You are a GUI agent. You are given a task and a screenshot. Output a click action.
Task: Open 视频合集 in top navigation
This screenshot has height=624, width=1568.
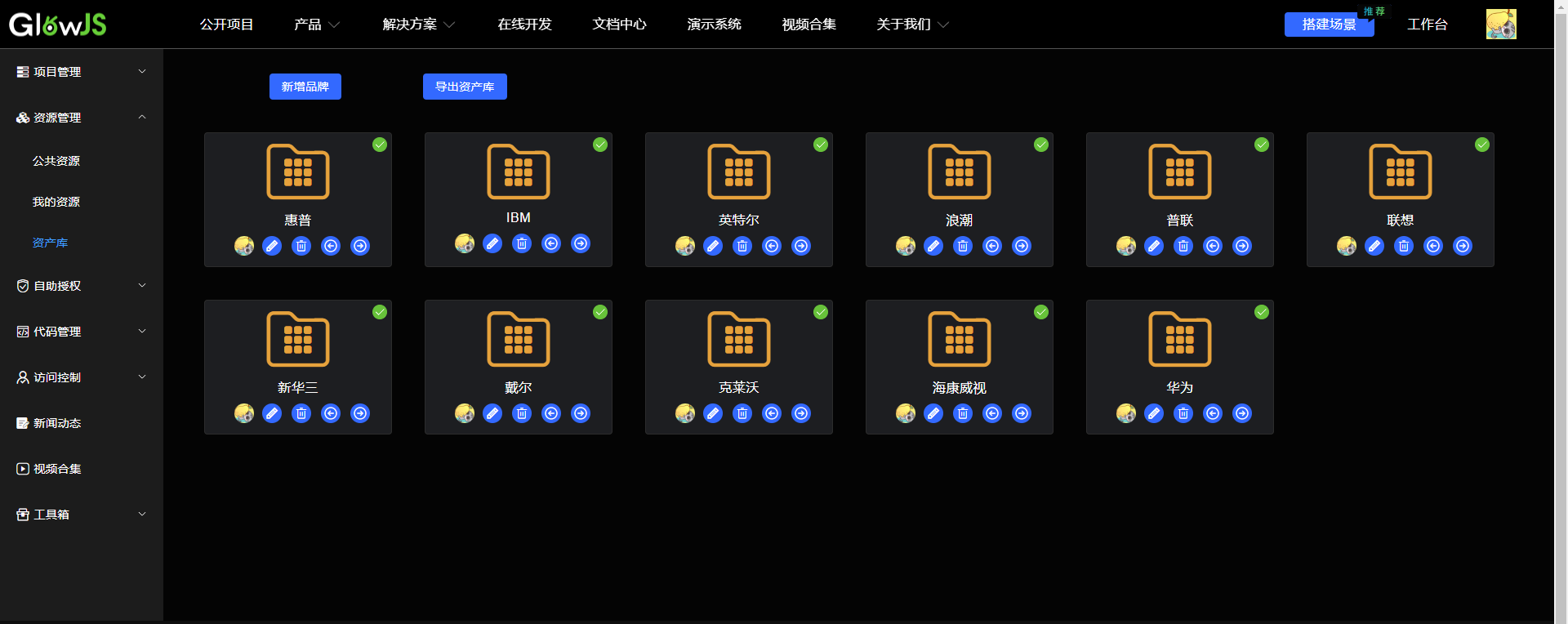point(809,25)
